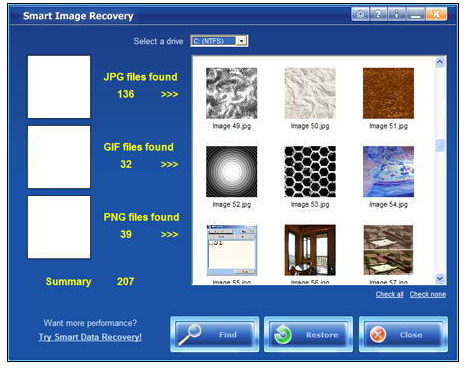The width and height of the screenshot is (472, 371).
Task: Select the concentric circles Image 52.jpg thumbnail
Action: click(x=231, y=171)
